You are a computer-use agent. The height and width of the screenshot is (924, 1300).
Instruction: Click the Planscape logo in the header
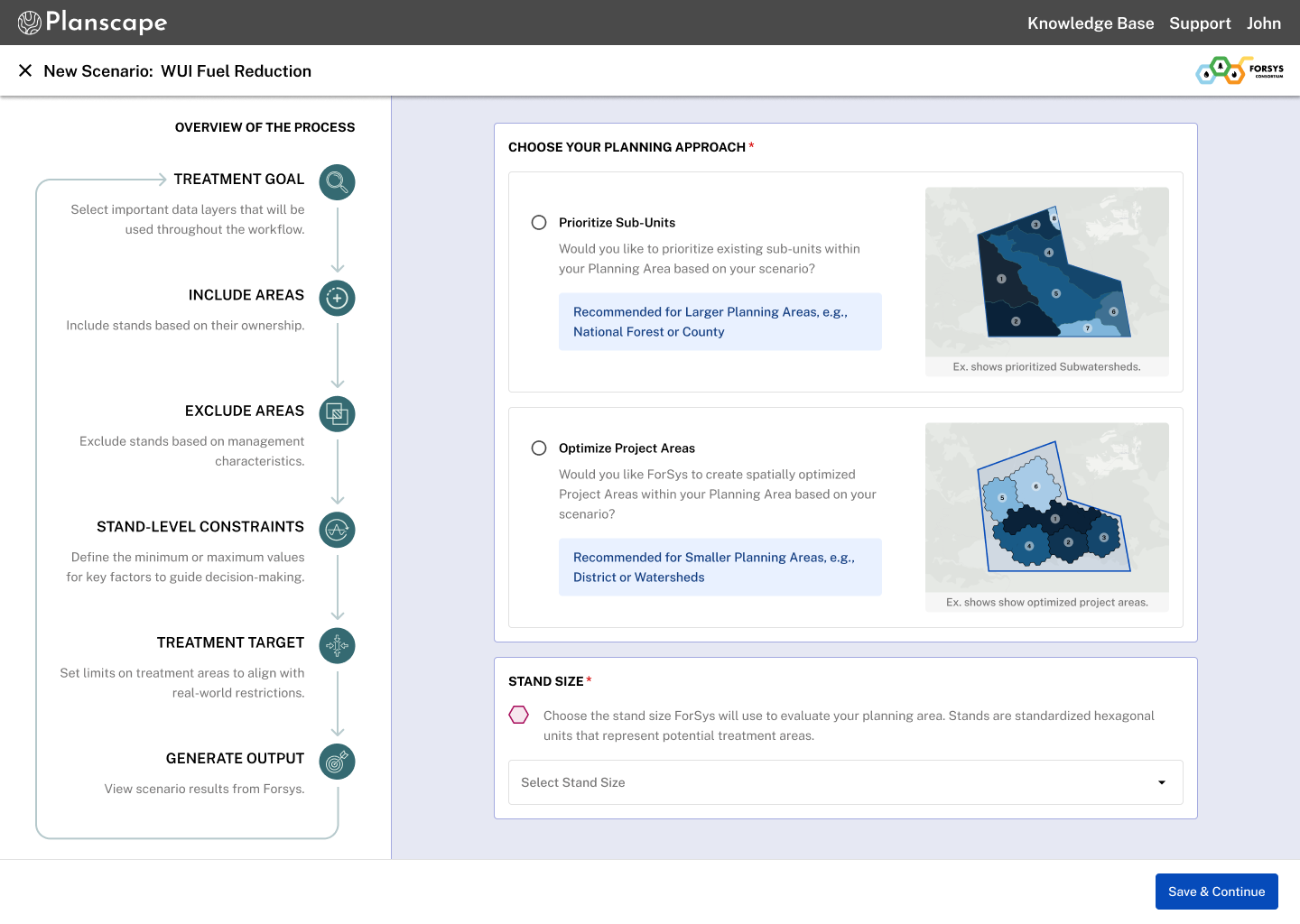pyautogui.click(x=92, y=23)
